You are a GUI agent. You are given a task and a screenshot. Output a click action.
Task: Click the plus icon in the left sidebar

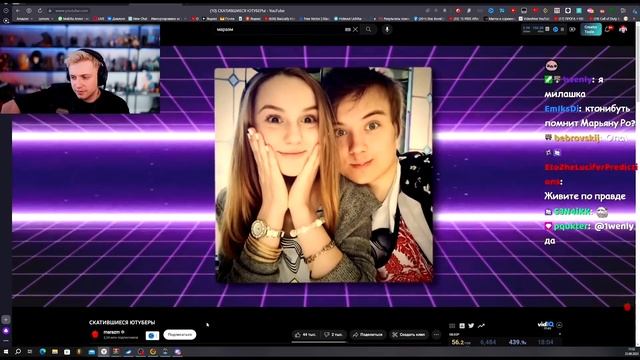(6, 319)
